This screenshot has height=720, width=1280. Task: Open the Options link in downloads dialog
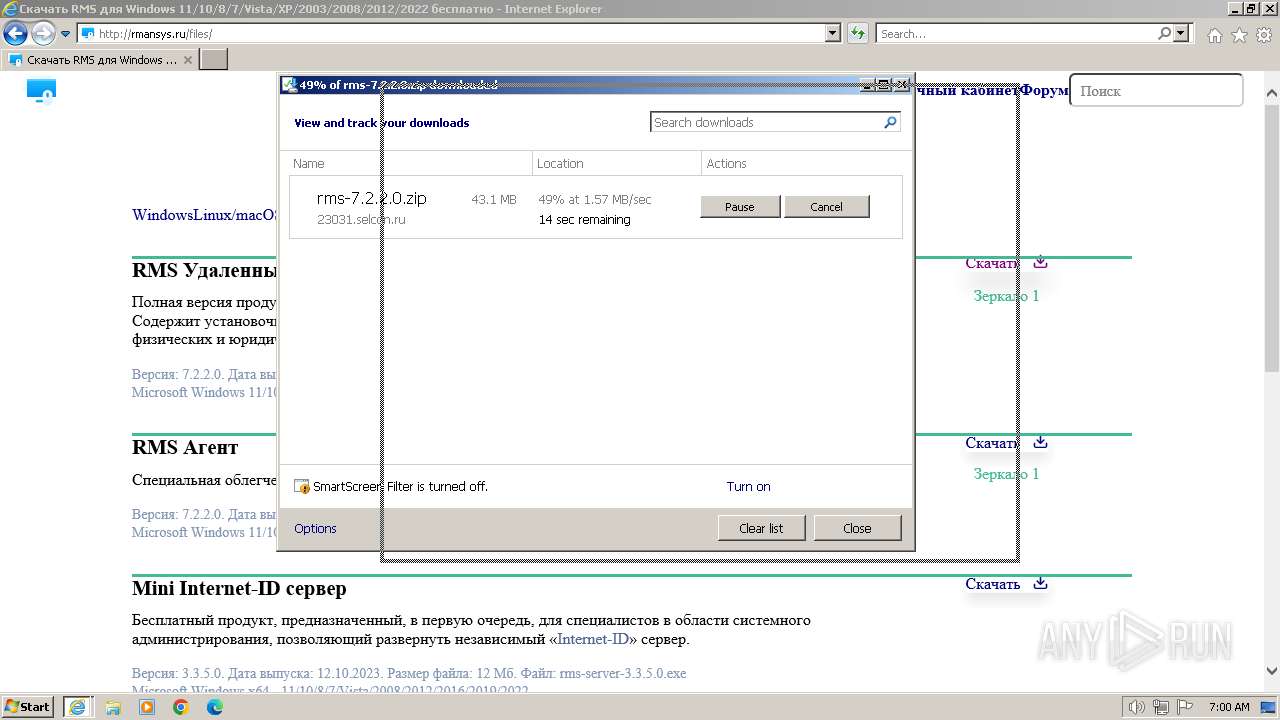click(315, 528)
